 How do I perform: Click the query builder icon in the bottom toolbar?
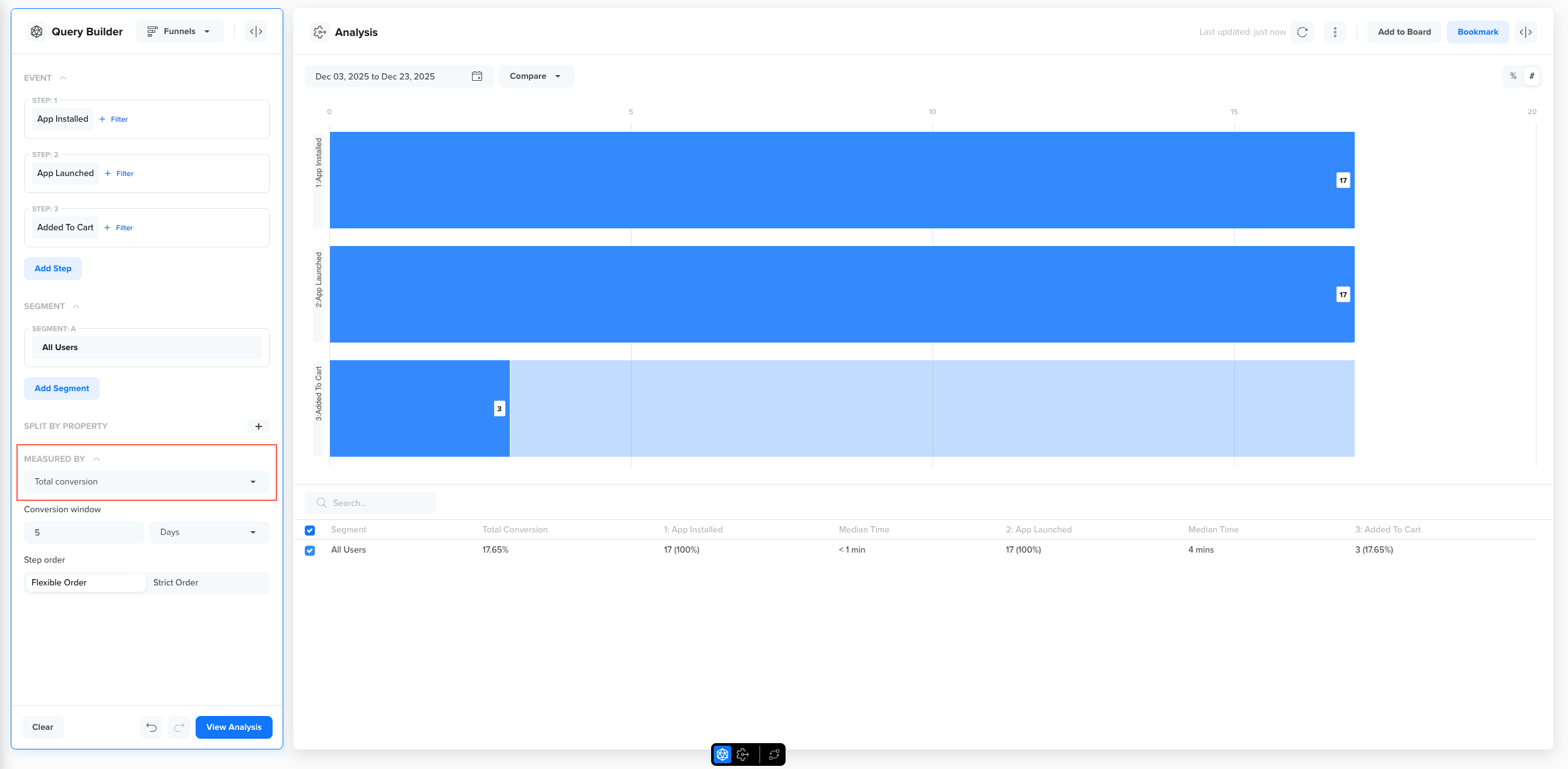click(722, 754)
